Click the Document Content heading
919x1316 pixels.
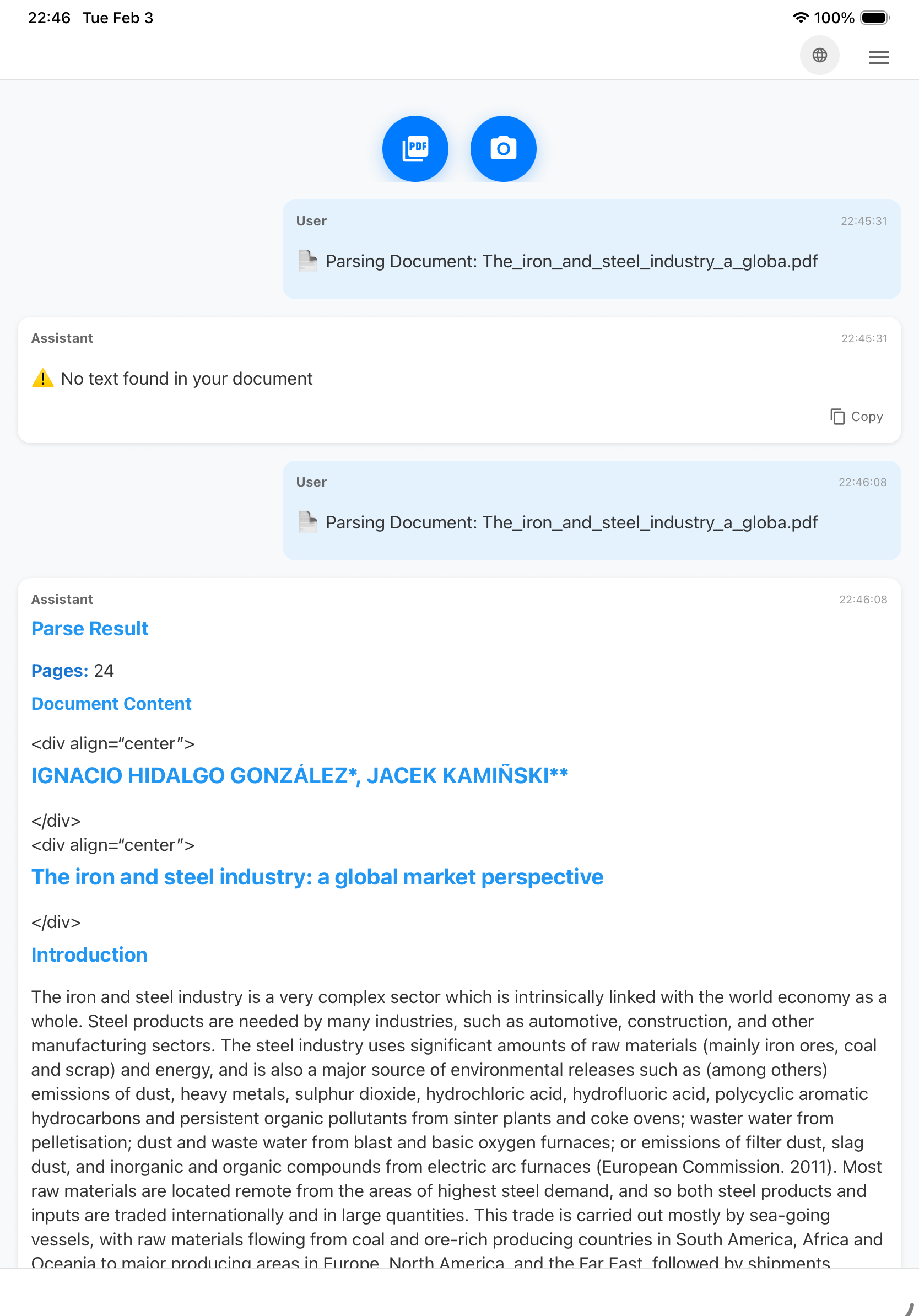tap(111, 704)
